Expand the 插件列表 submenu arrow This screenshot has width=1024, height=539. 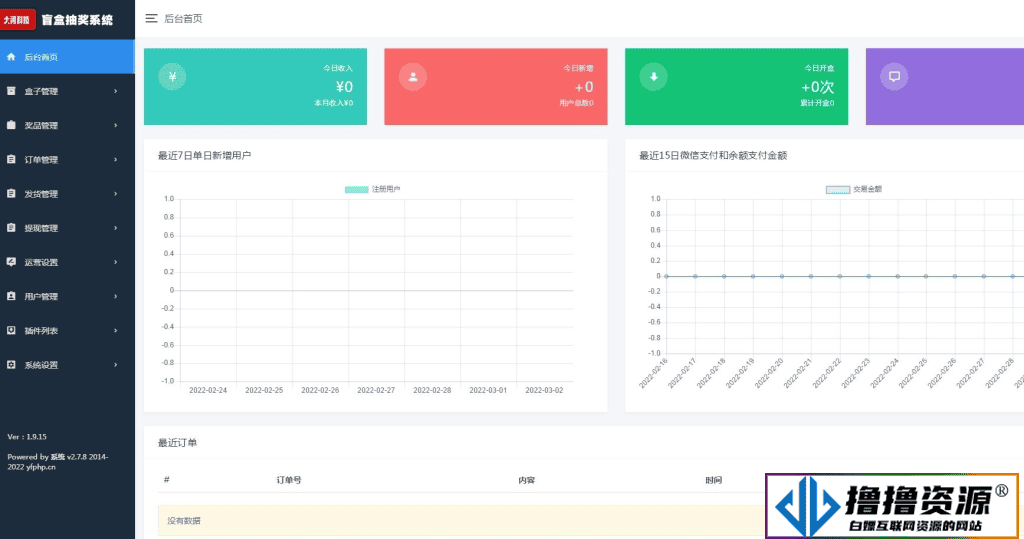tap(116, 330)
